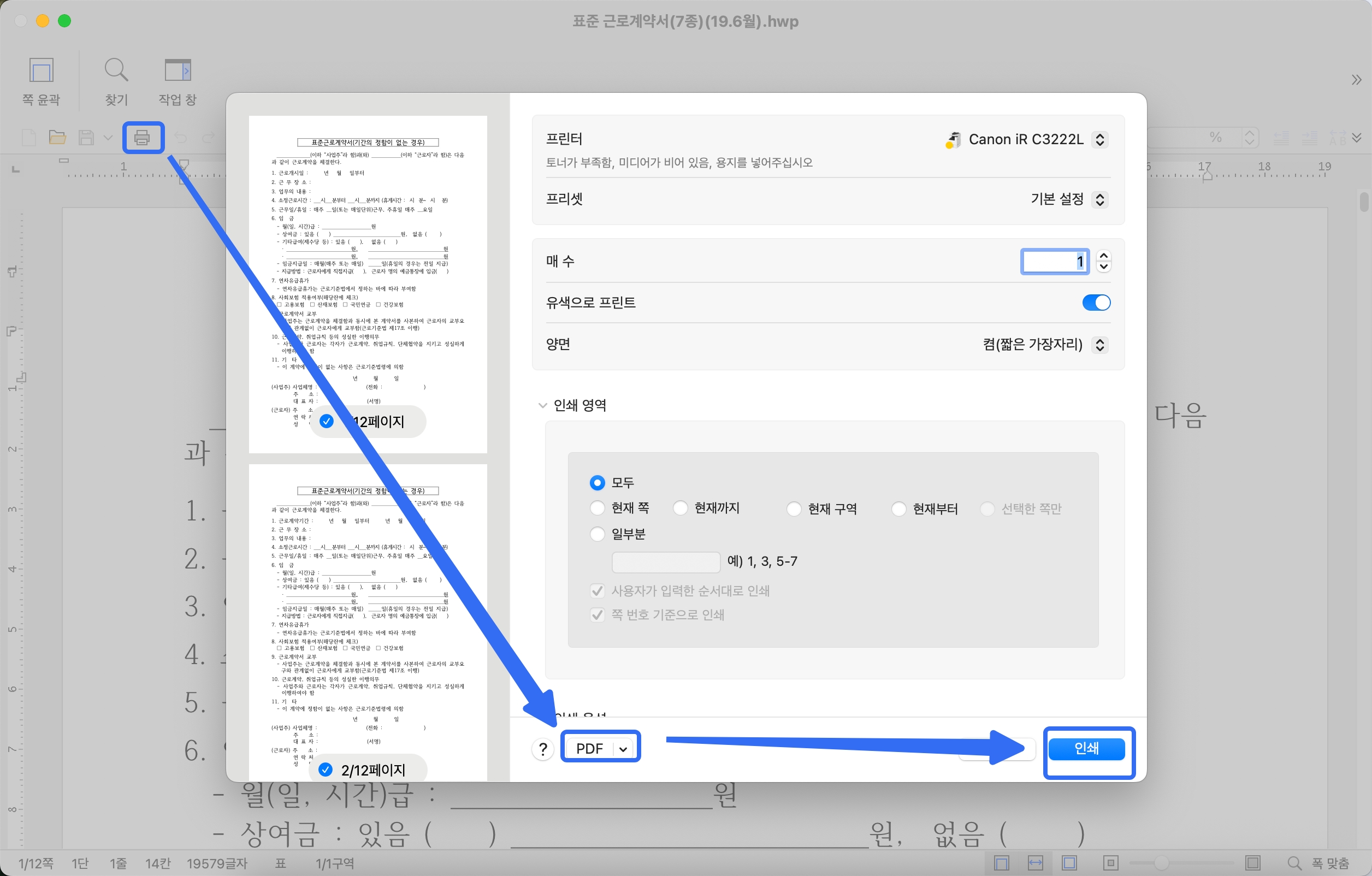Click the undo arrow icon

tap(181, 137)
